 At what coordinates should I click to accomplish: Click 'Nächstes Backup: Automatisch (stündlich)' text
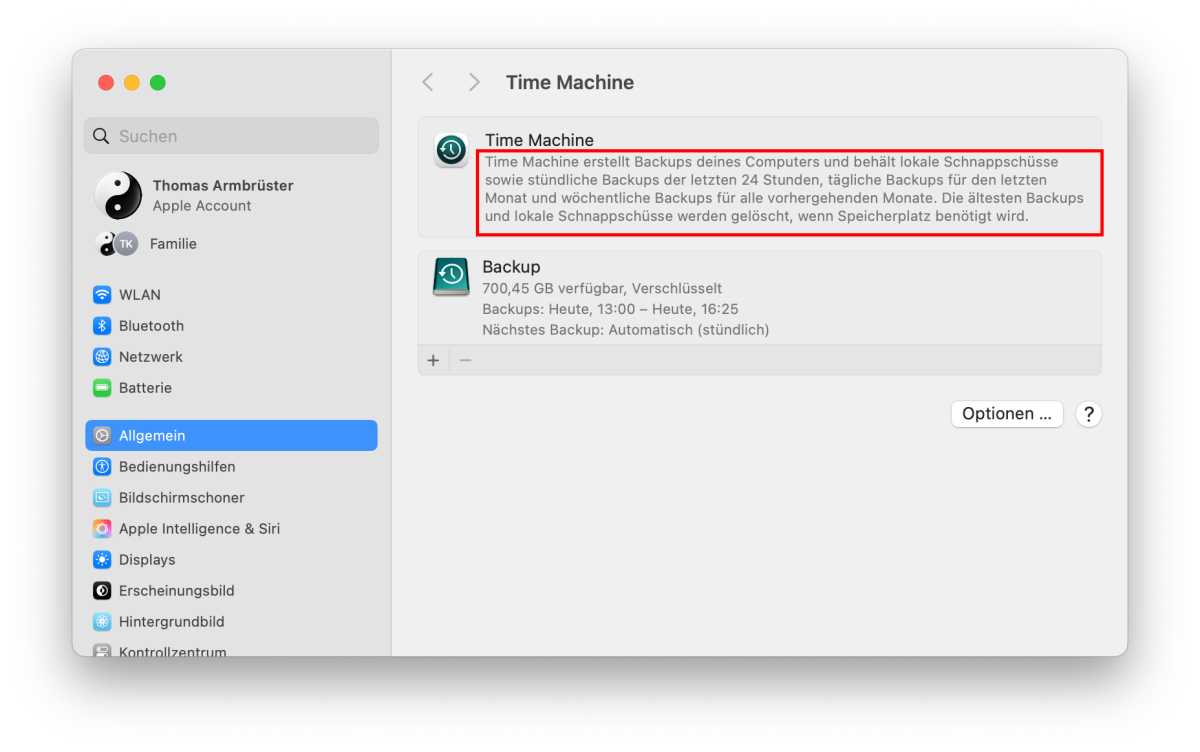[626, 330]
